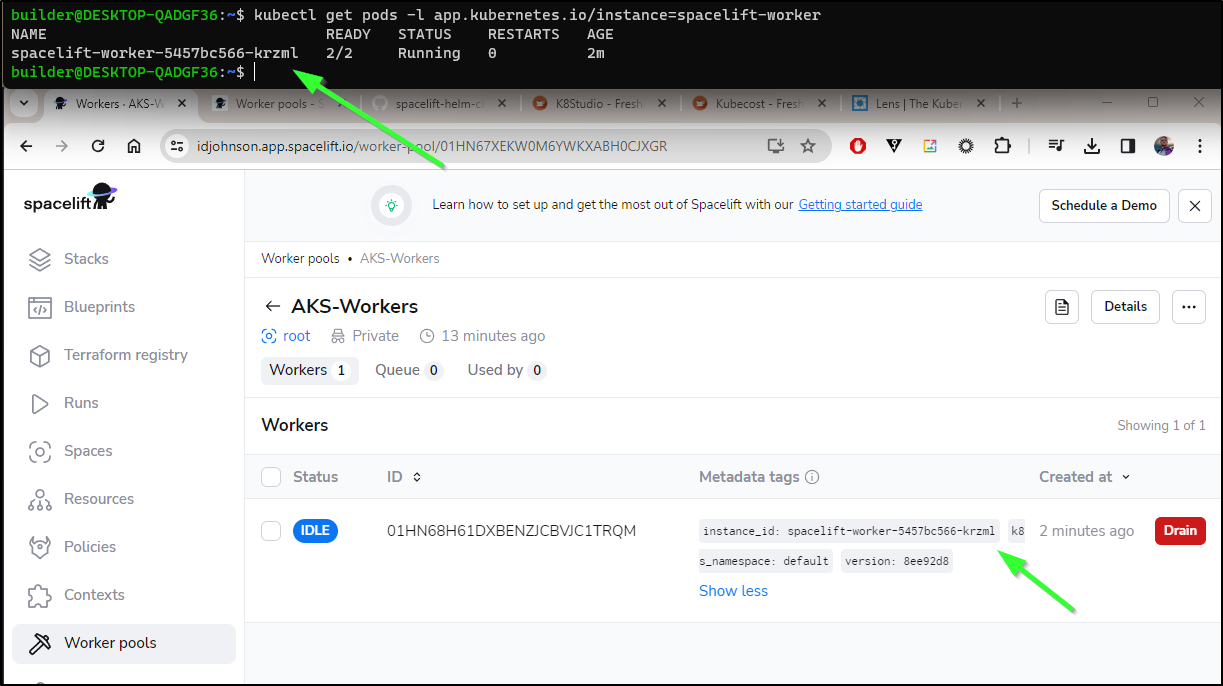Image resolution: width=1223 pixels, height=686 pixels.
Task: Click the Spacelift logo
Action: 70,199
